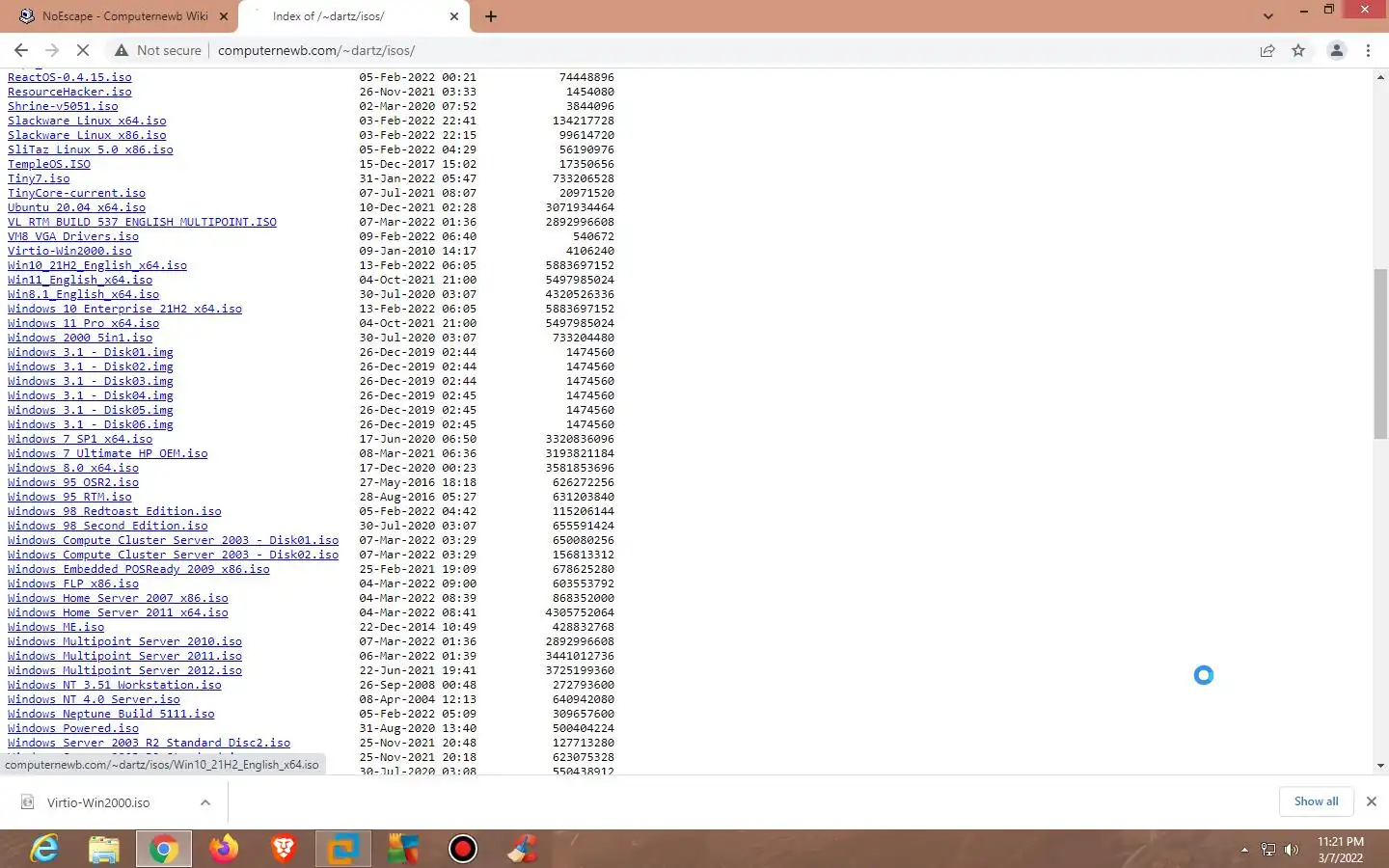The height and width of the screenshot is (868, 1389).
Task: Open the Chrome profile icon
Action: click(x=1337, y=50)
